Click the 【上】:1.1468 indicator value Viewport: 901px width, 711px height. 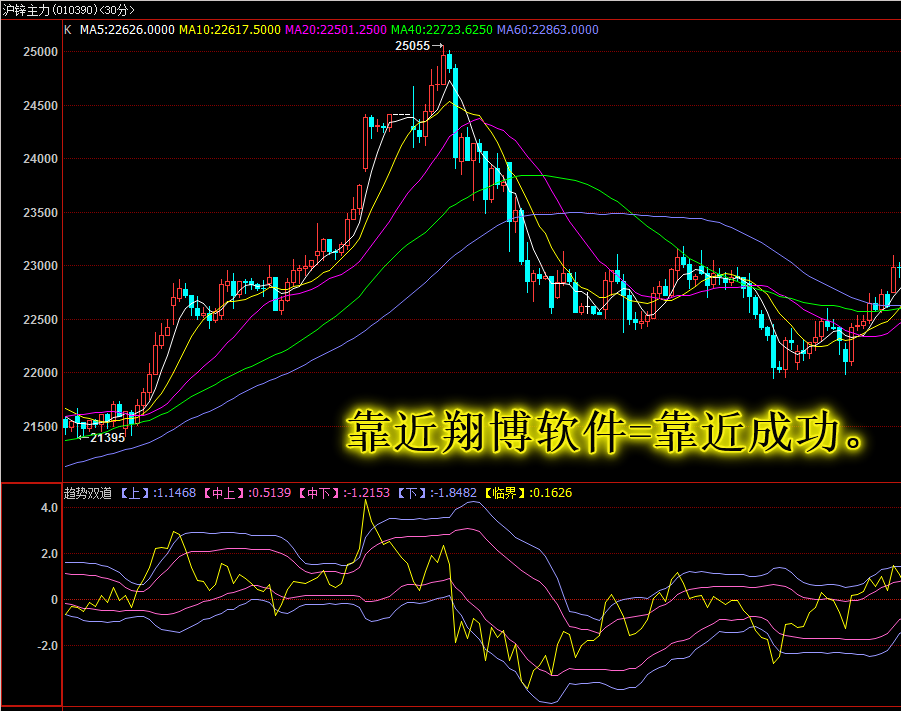[x=158, y=493]
